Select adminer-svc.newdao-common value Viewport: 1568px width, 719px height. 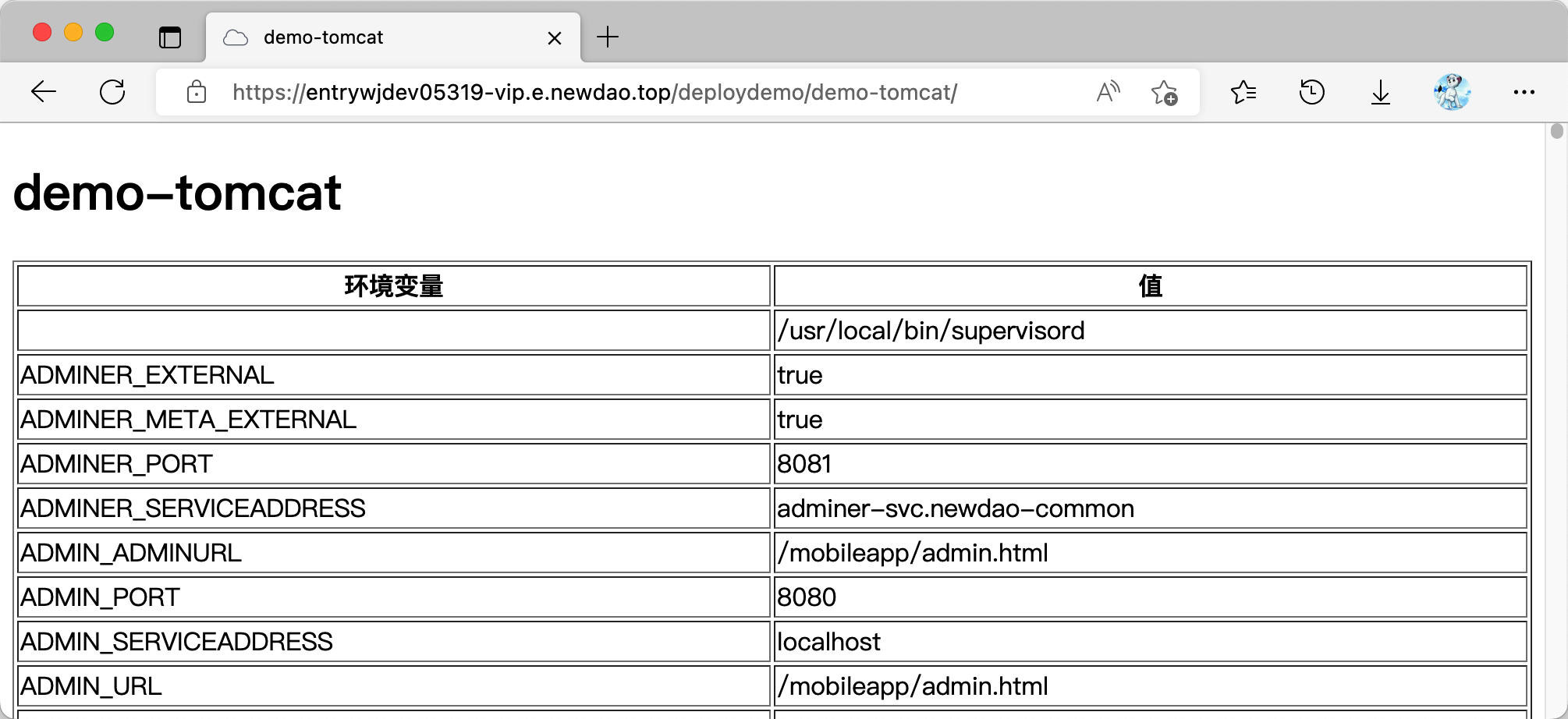pos(956,508)
